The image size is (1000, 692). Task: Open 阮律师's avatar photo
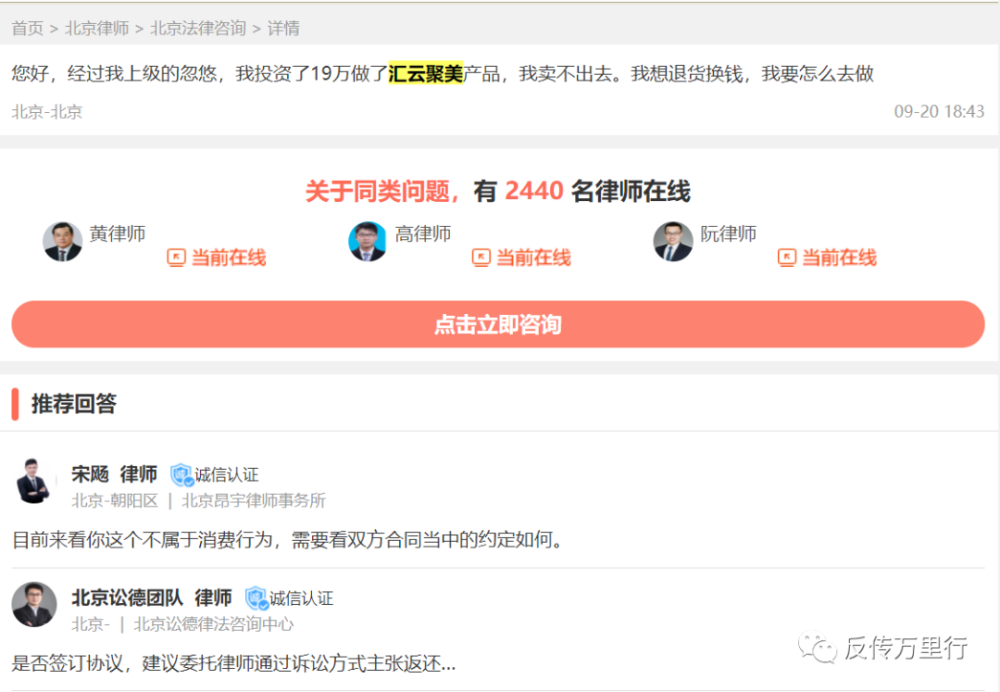click(x=673, y=241)
